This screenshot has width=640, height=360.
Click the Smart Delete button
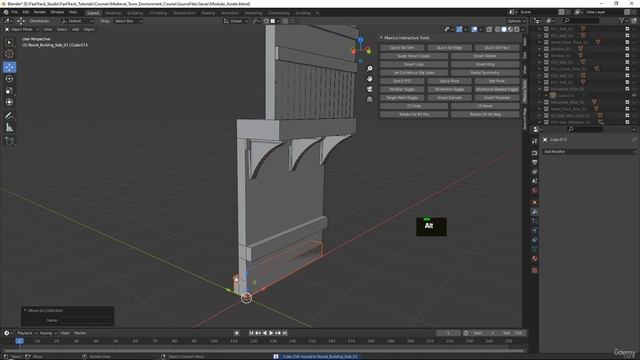point(485,56)
